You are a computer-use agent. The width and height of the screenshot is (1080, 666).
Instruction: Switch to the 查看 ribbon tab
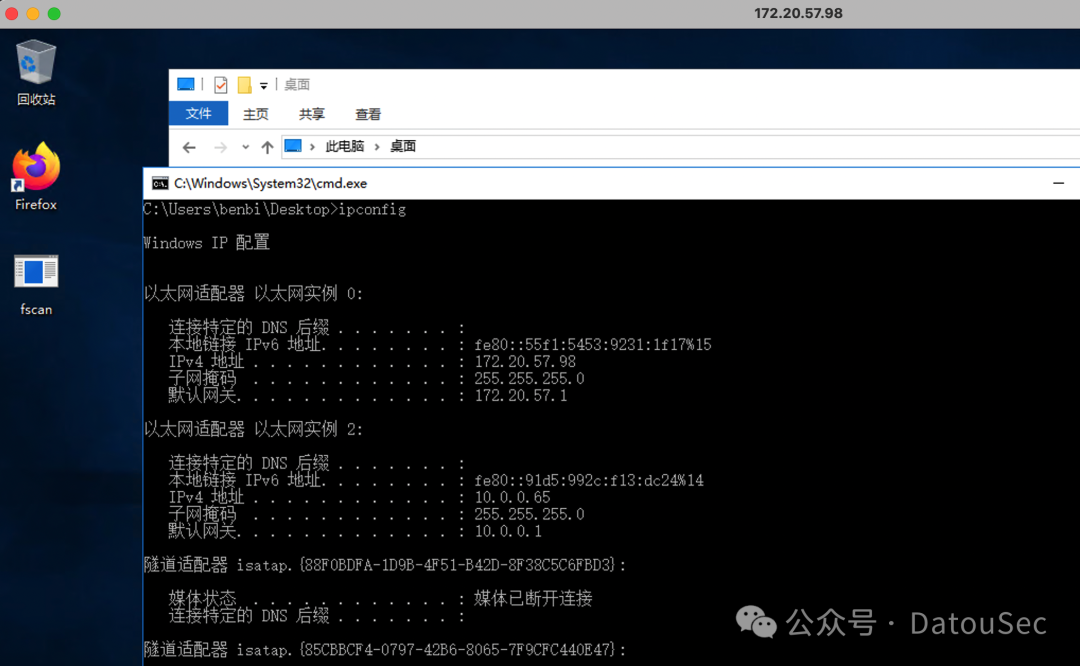[368, 114]
